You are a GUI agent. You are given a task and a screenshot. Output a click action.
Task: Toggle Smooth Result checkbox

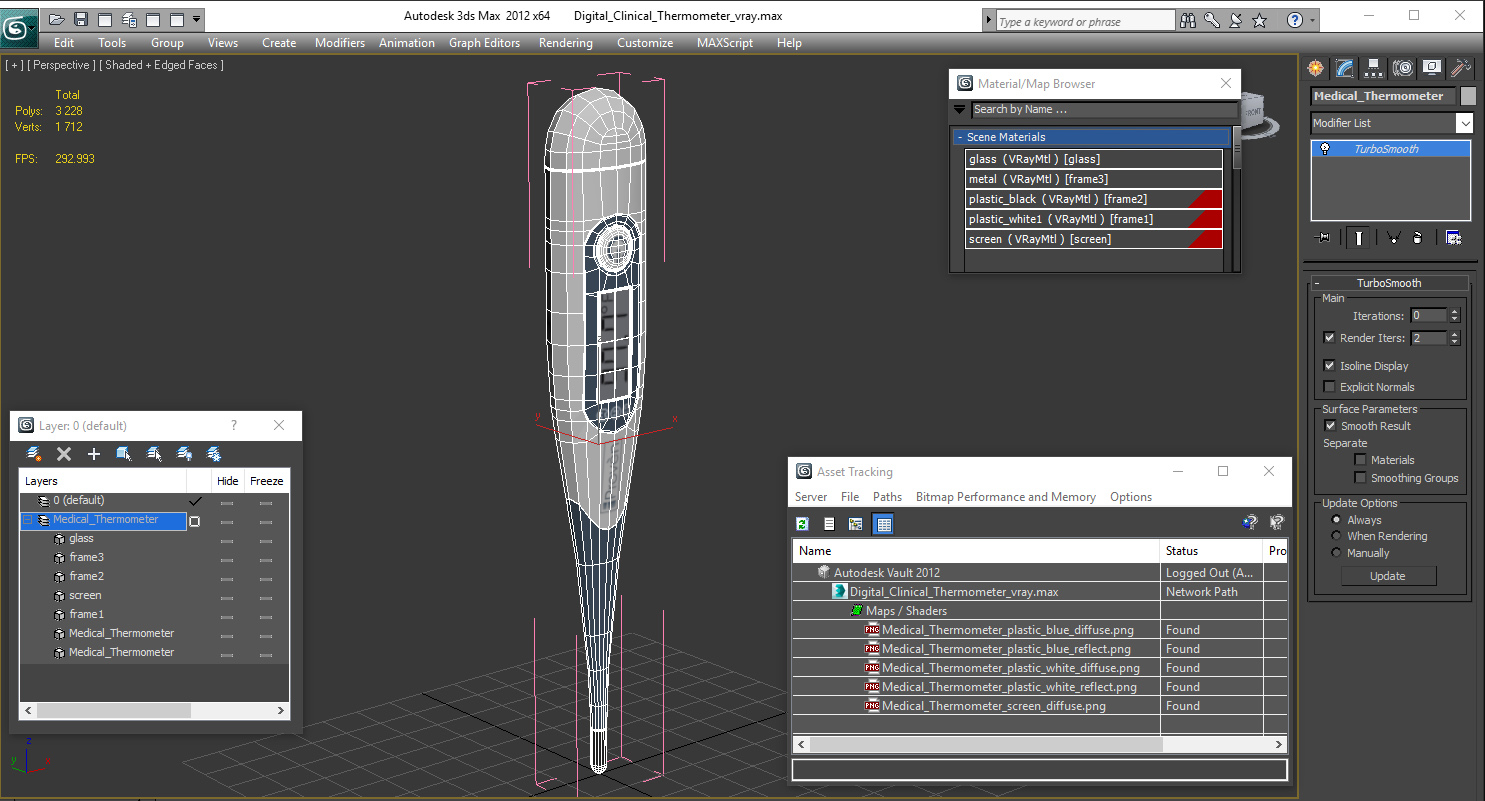(1330, 426)
